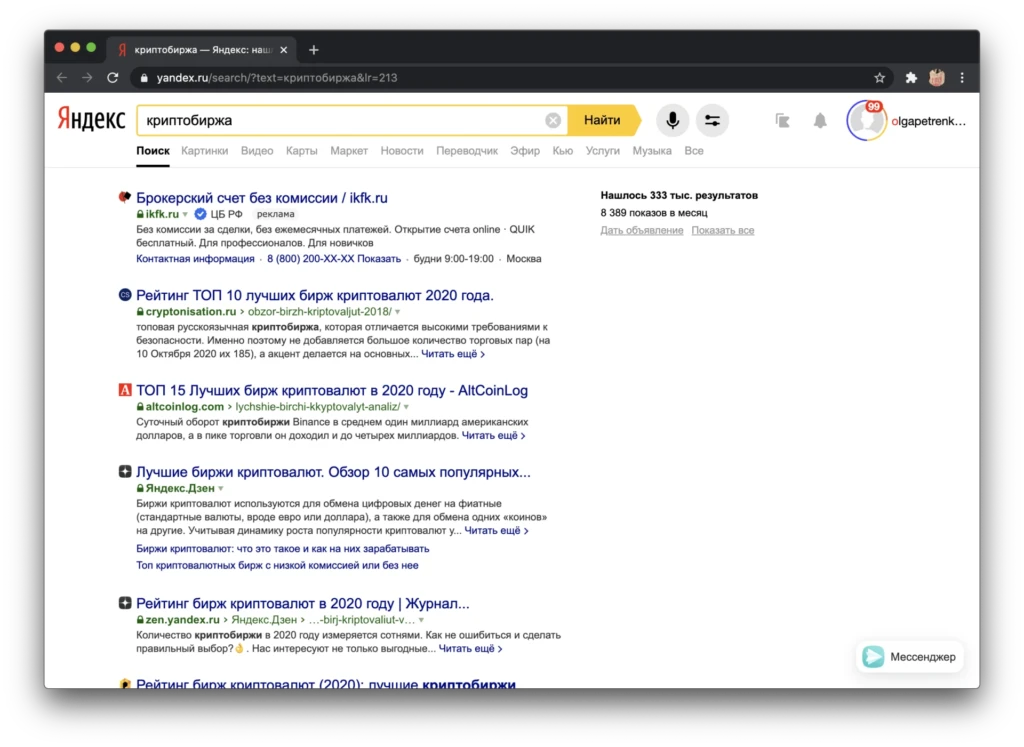Open ТОП 15 Лучших бирж AltCoinLog link
The image size is (1024, 747).
click(x=332, y=390)
